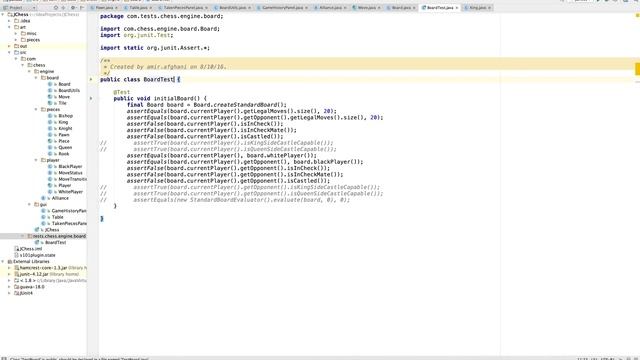Select the BoardTest class in tree

56,242
